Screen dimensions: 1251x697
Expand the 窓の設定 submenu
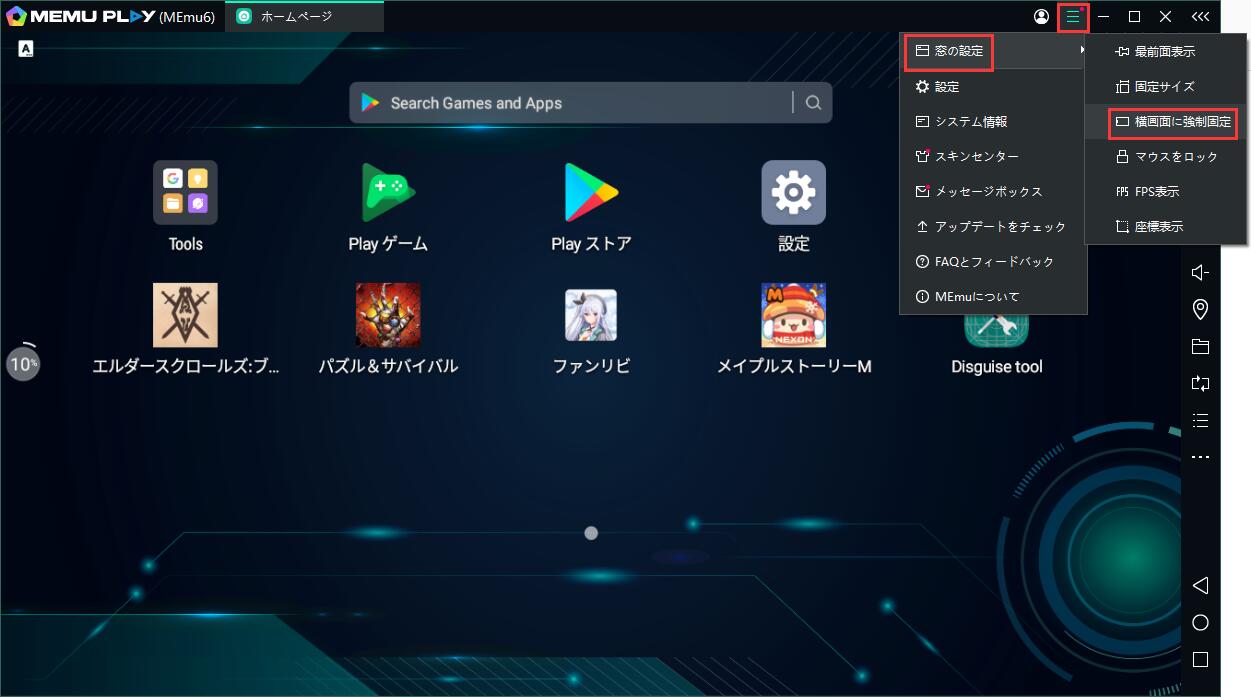(948, 51)
